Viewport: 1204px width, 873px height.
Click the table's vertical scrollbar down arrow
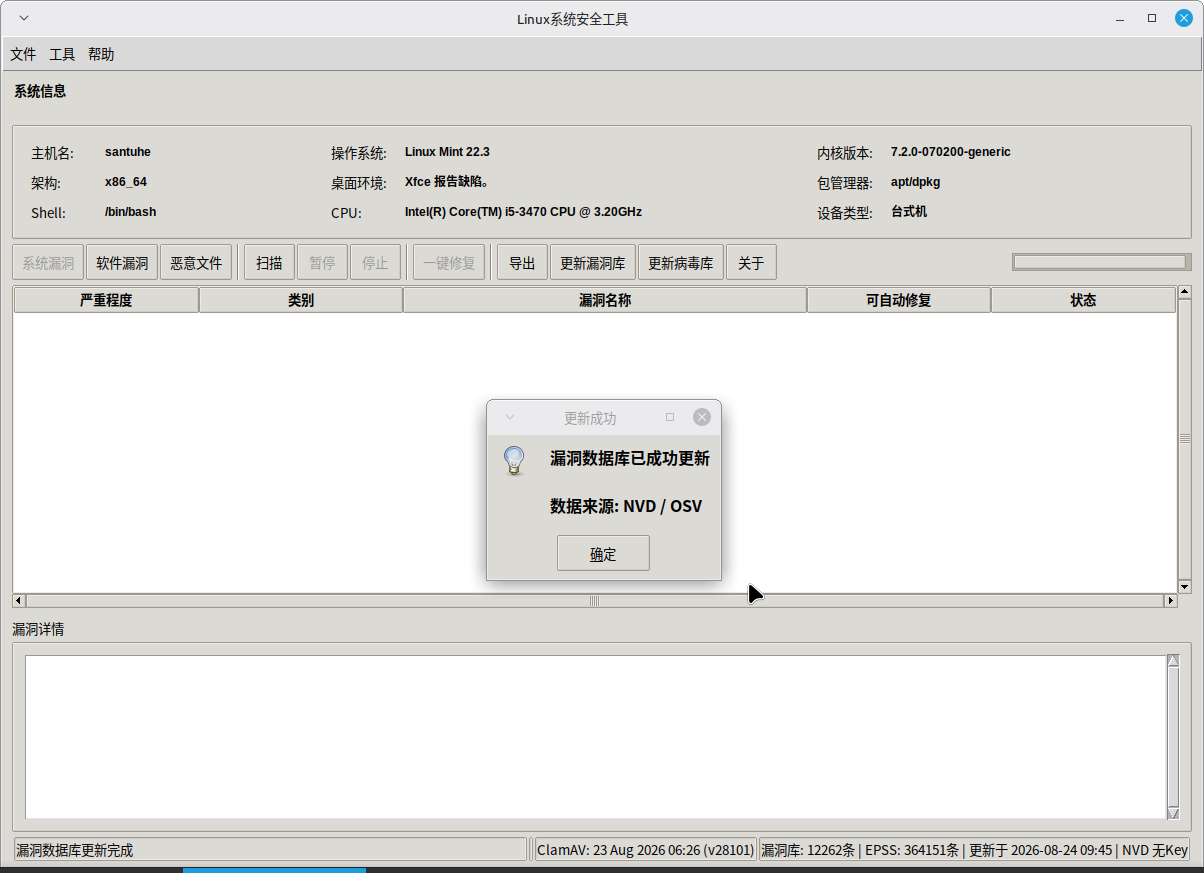click(x=1185, y=586)
